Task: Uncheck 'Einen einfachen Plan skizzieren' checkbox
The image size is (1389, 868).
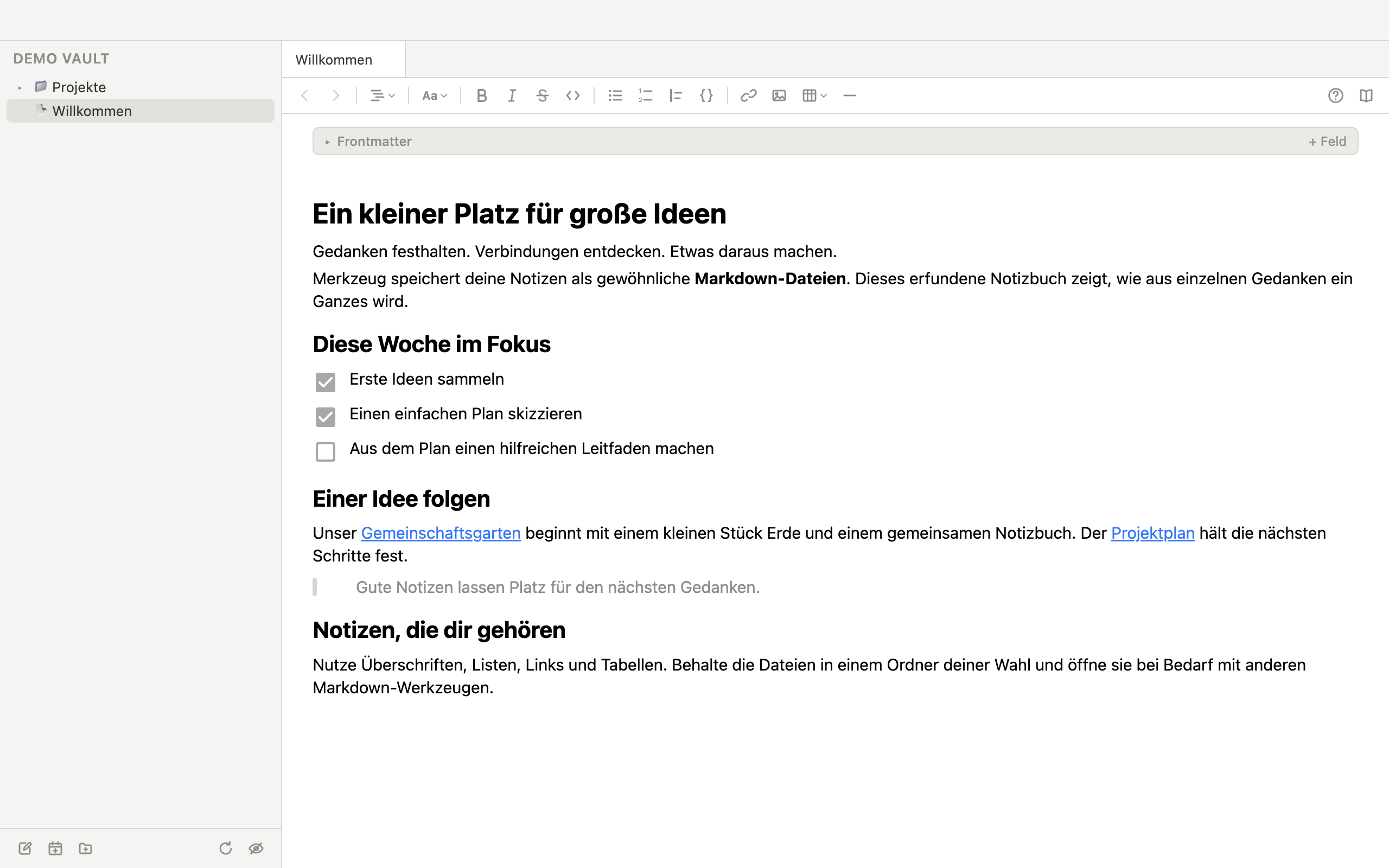Action: click(x=326, y=417)
